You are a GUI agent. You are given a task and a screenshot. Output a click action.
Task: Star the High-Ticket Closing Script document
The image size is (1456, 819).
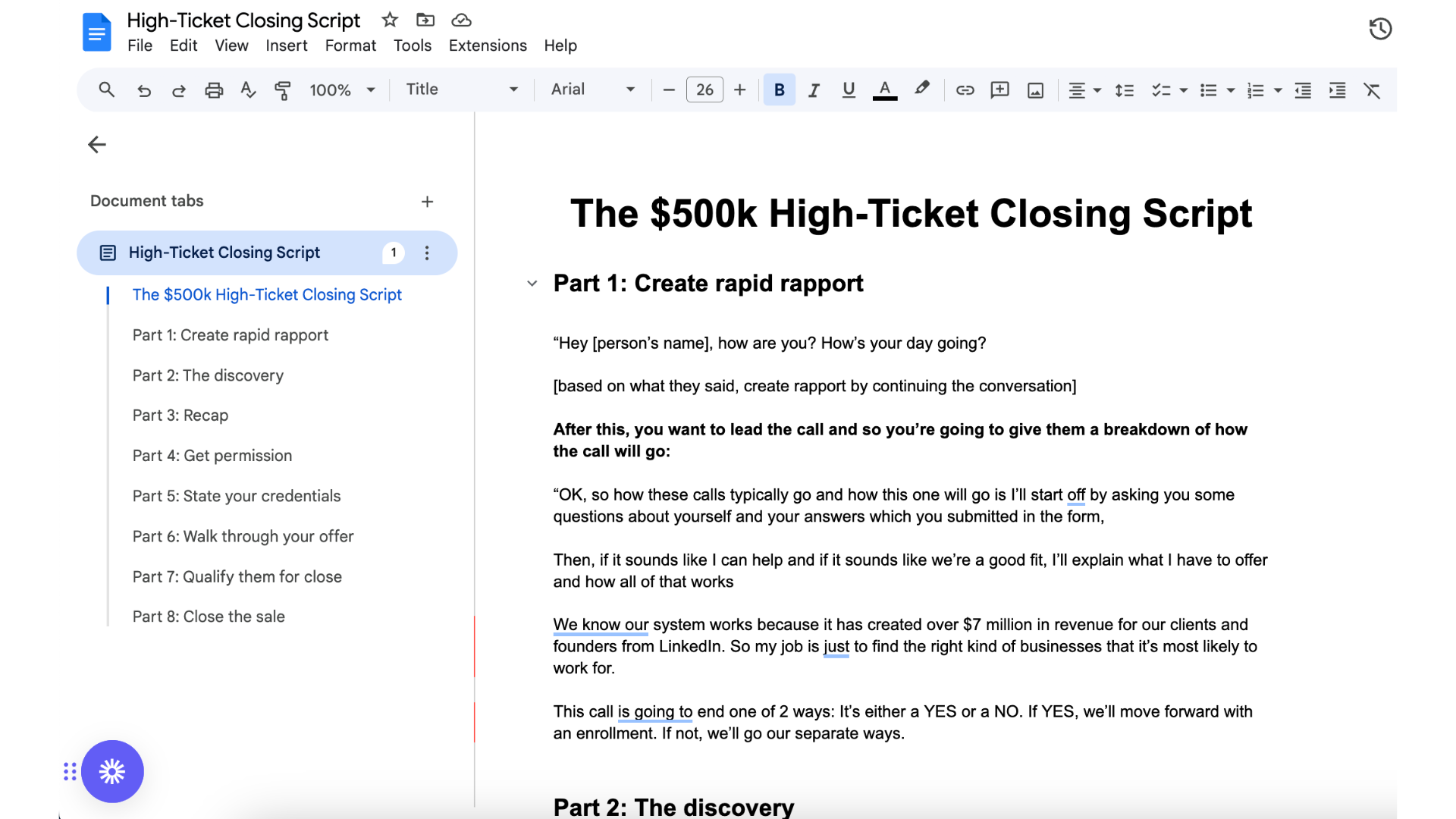tap(390, 20)
